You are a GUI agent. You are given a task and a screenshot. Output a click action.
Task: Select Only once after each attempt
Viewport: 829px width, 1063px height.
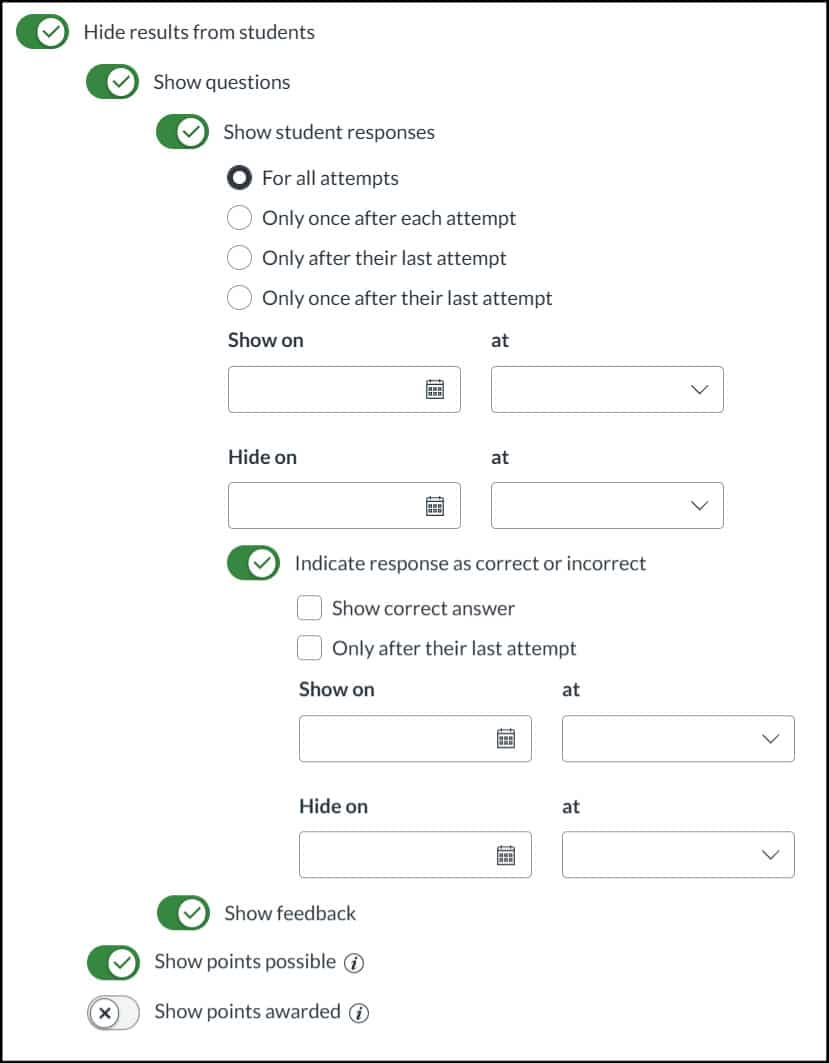(240, 218)
